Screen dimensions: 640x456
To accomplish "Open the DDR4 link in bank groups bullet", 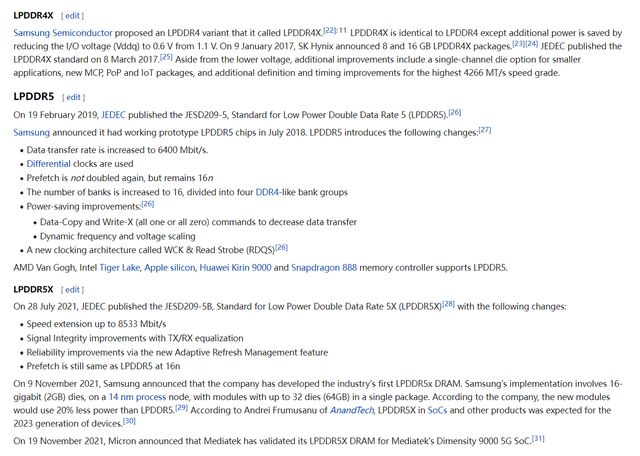I will click(267, 192).
